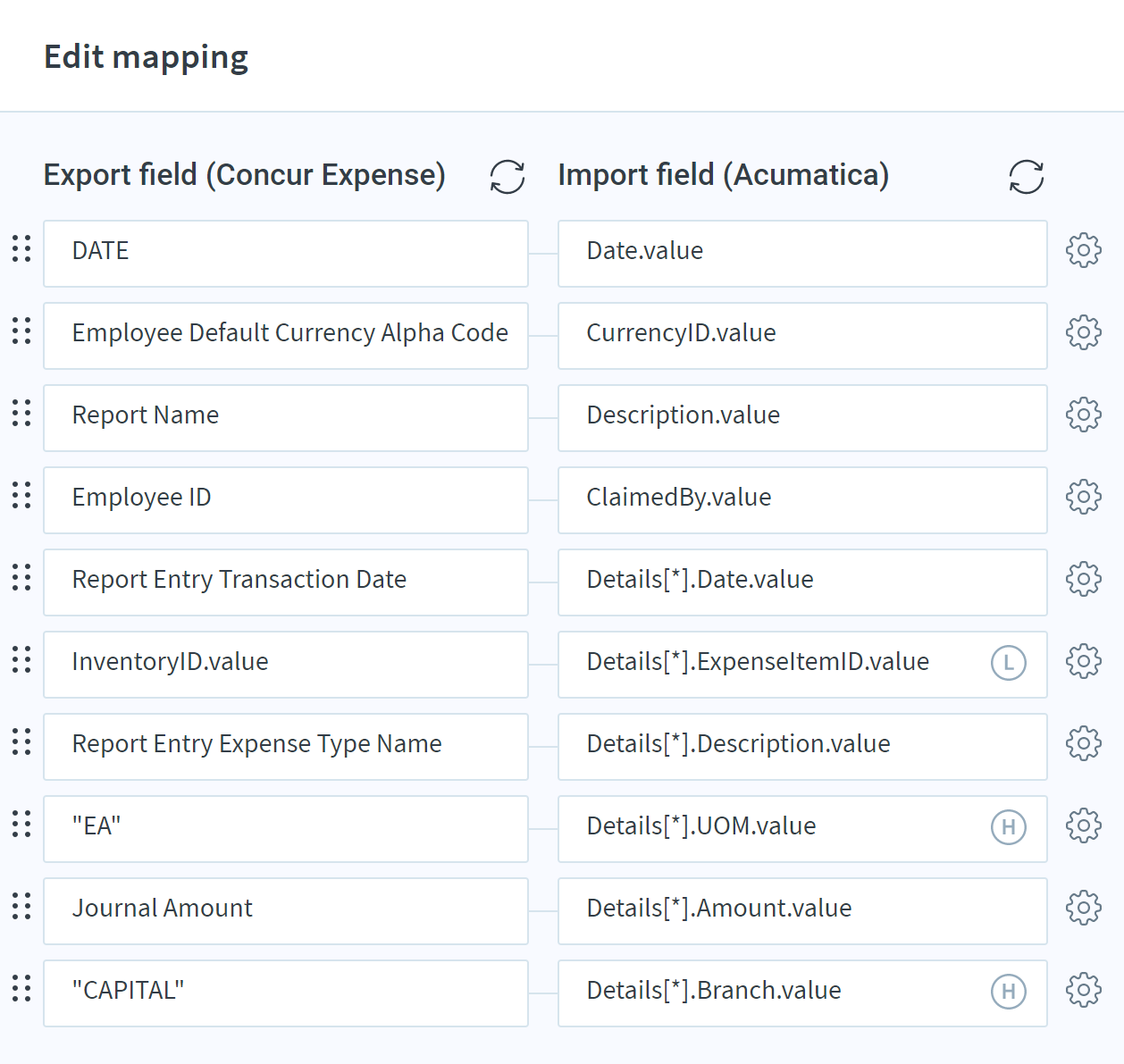Click the Details[*].Description.value import field

click(x=802, y=747)
